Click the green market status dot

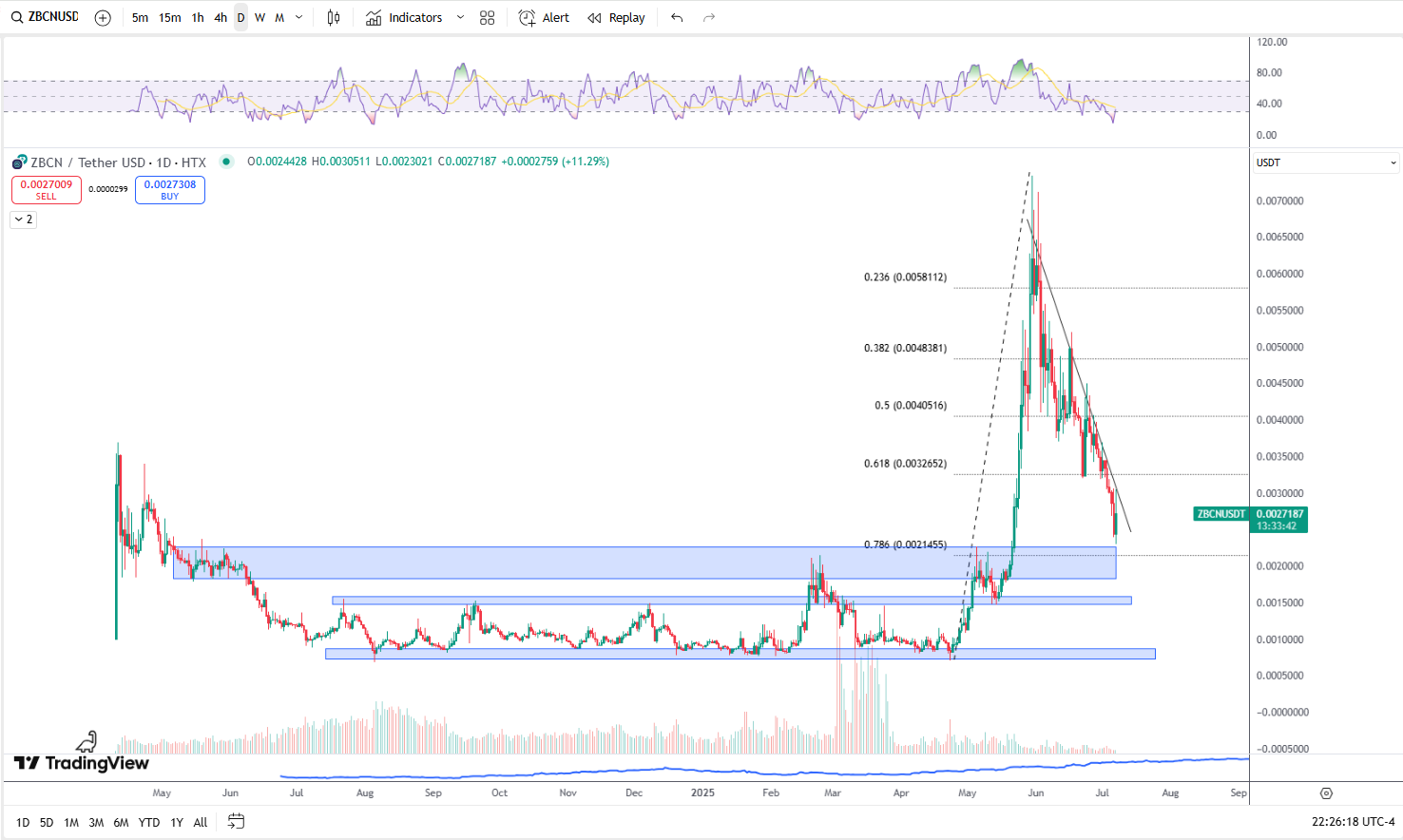click(x=226, y=162)
